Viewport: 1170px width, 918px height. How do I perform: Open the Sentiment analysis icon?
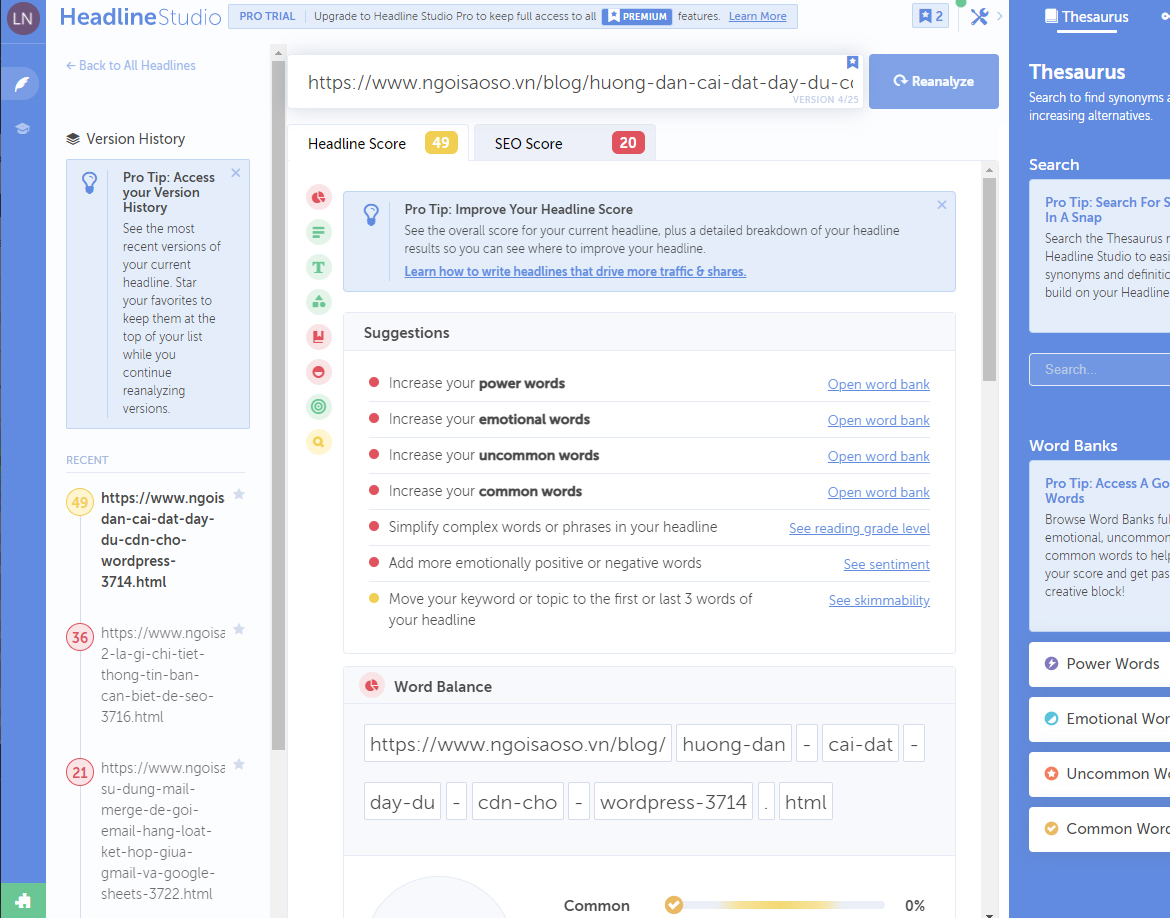pyautogui.click(x=318, y=372)
